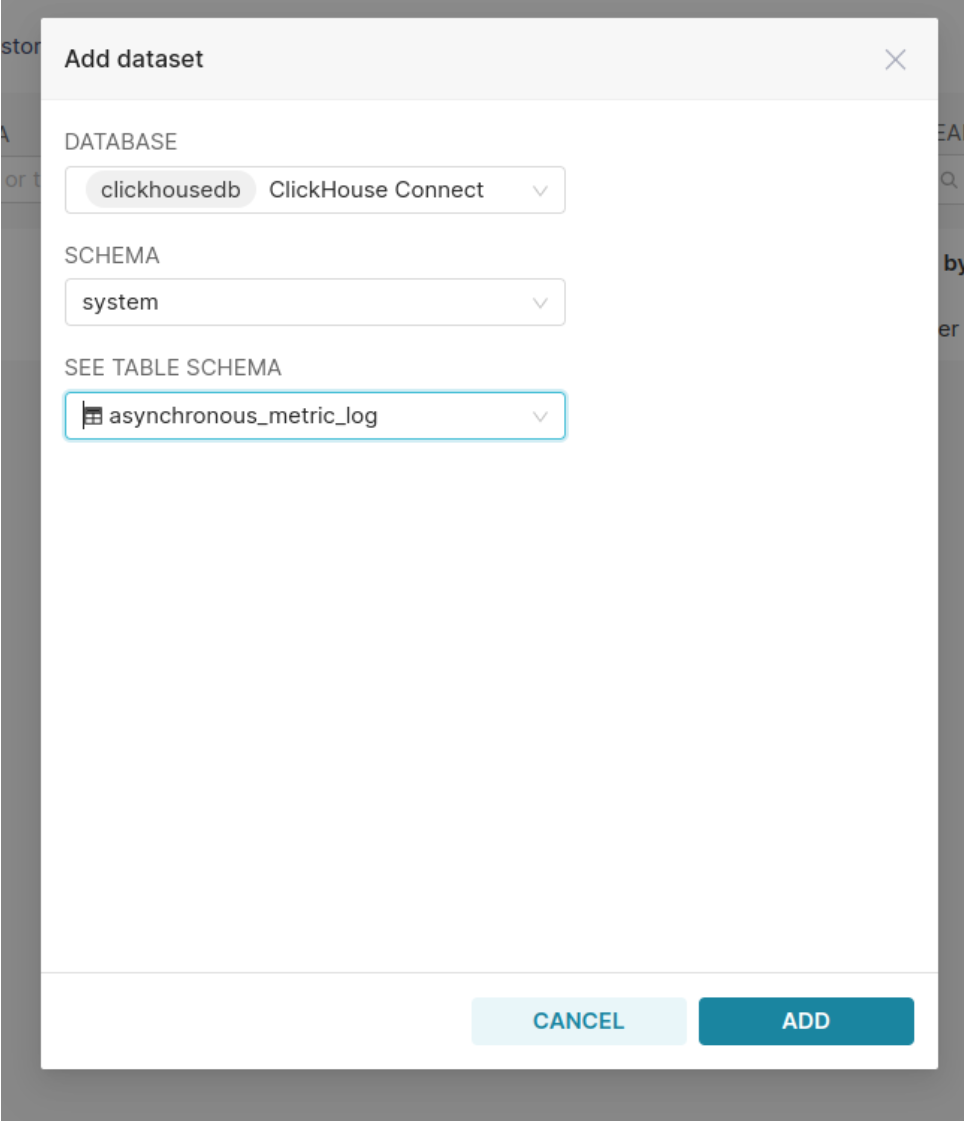Click the dimmed background left of dialog
This screenshot has height=1121, width=964.
click(20, 643)
